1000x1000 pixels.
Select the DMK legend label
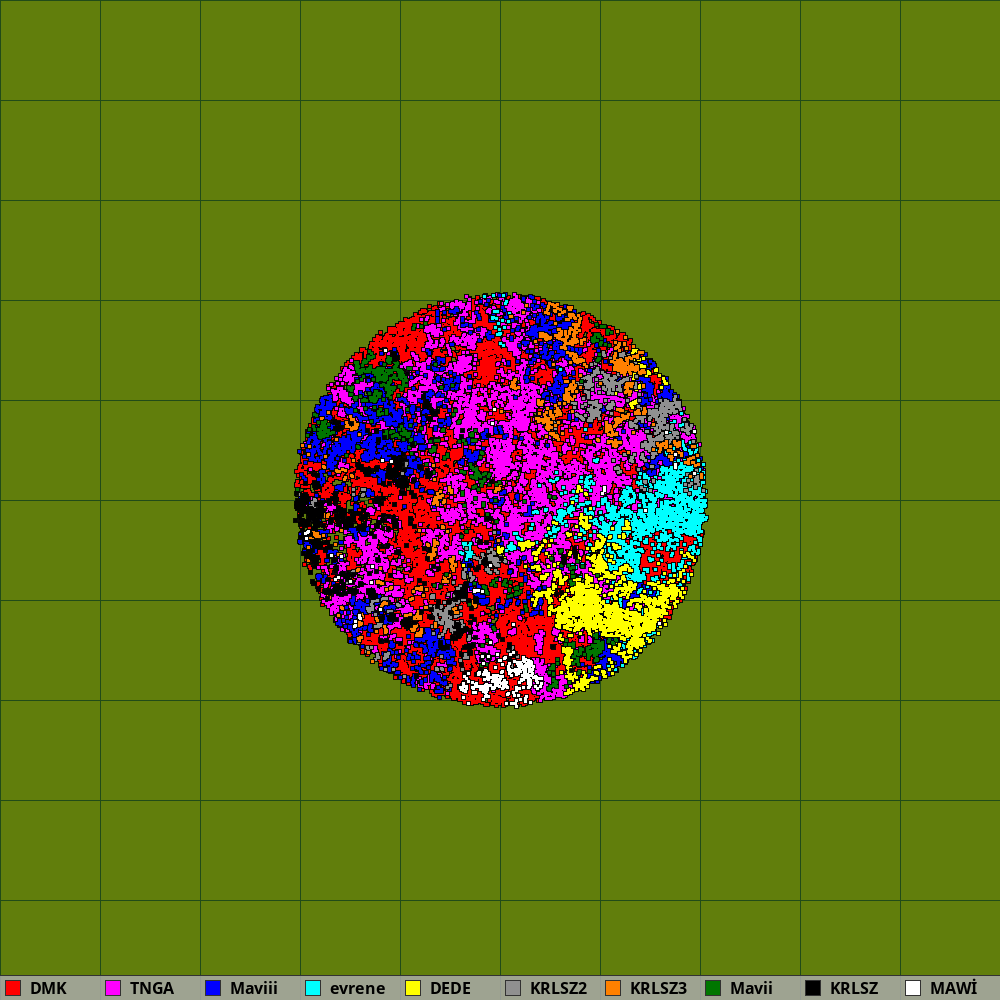(x=48, y=988)
